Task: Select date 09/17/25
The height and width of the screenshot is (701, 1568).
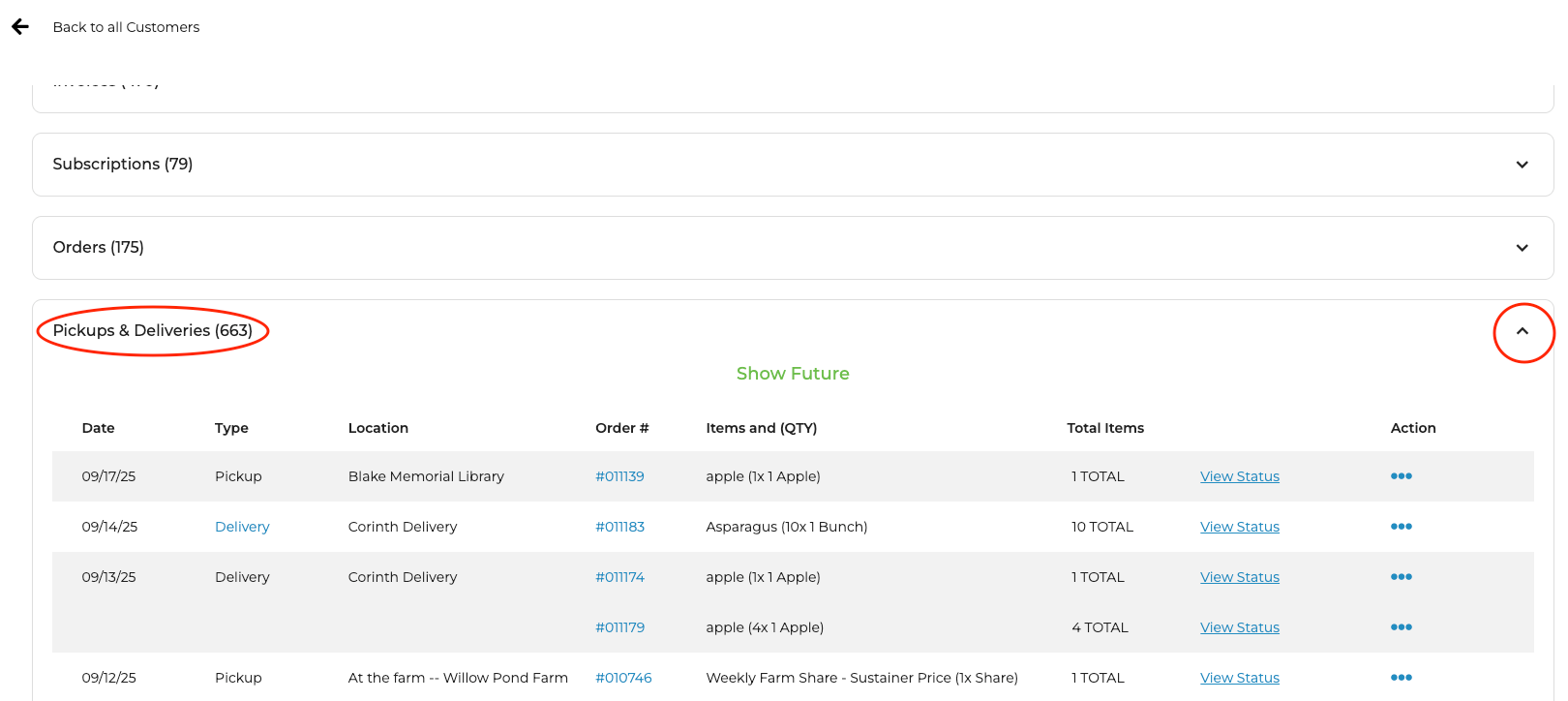Action: coord(108,476)
